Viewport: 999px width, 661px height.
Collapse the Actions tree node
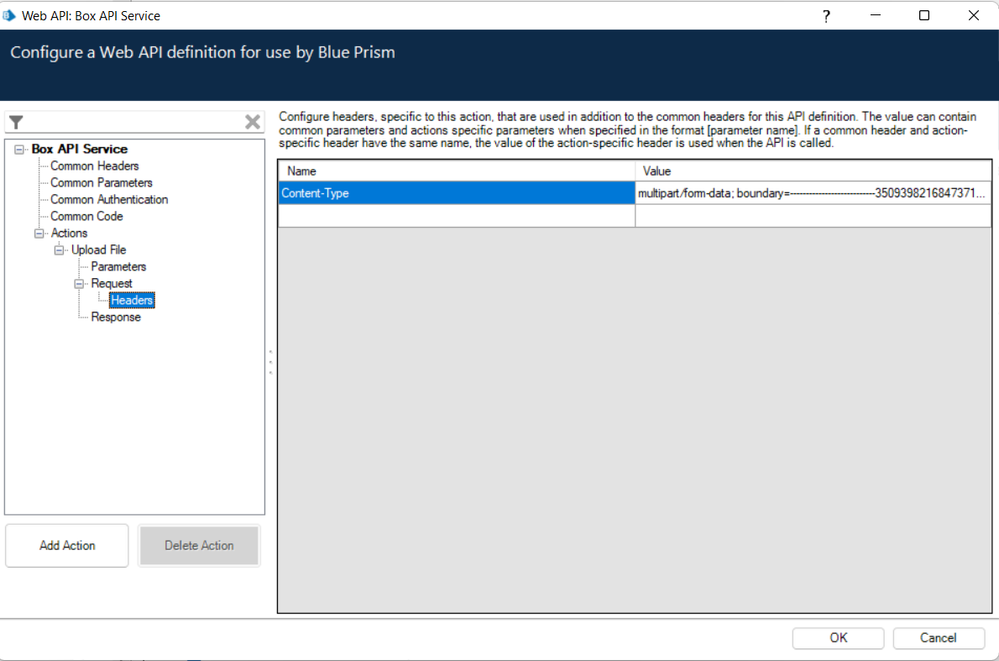coord(40,233)
